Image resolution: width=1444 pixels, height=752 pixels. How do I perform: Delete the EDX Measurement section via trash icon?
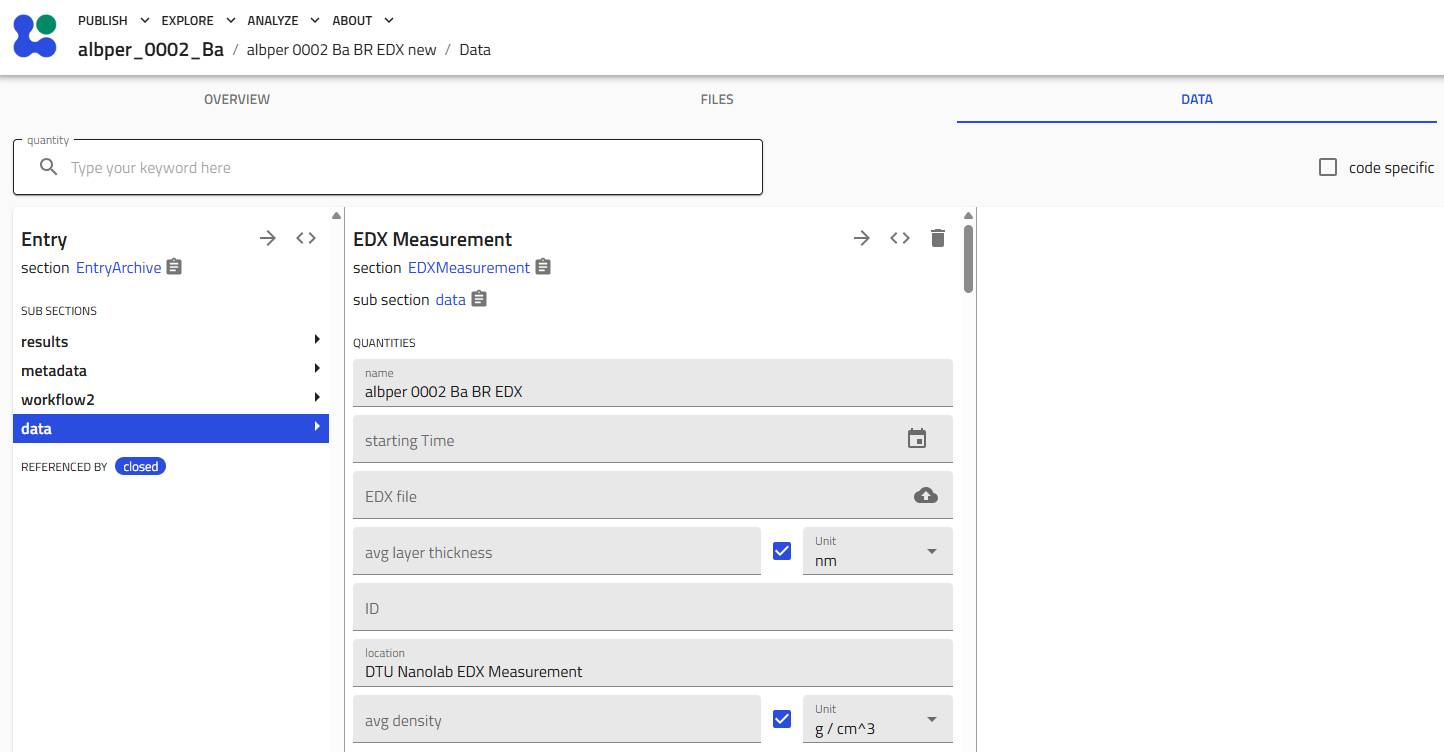click(x=937, y=238)
